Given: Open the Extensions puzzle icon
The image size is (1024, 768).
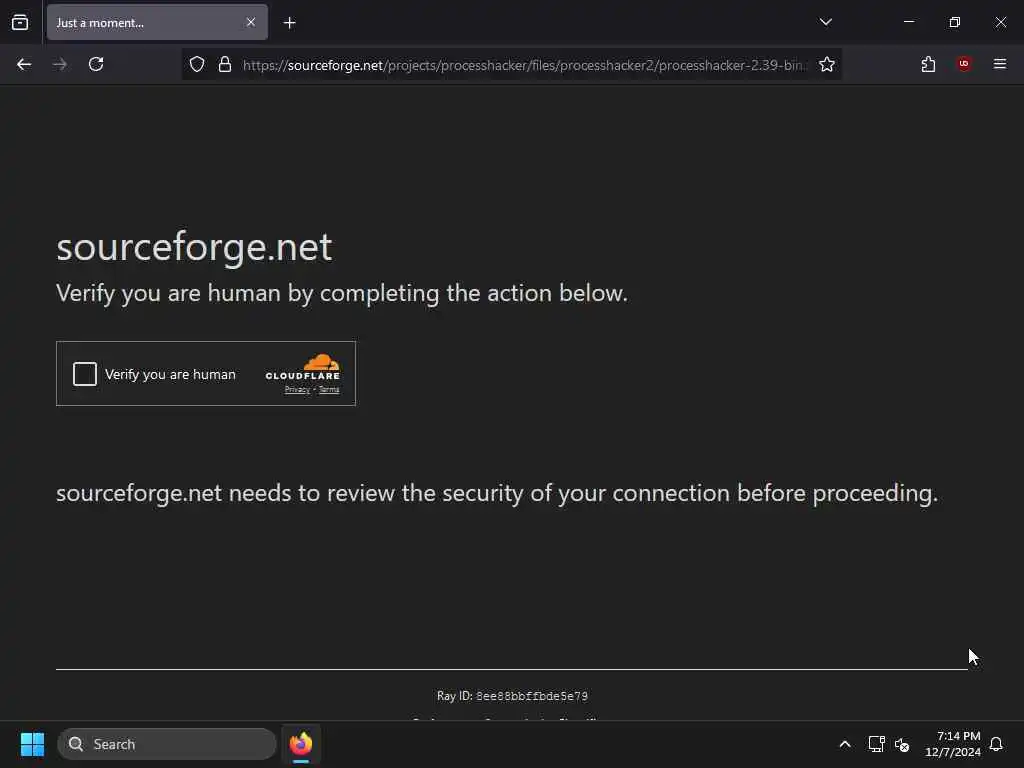Looking at the screenshot, I should click(928, 64).
